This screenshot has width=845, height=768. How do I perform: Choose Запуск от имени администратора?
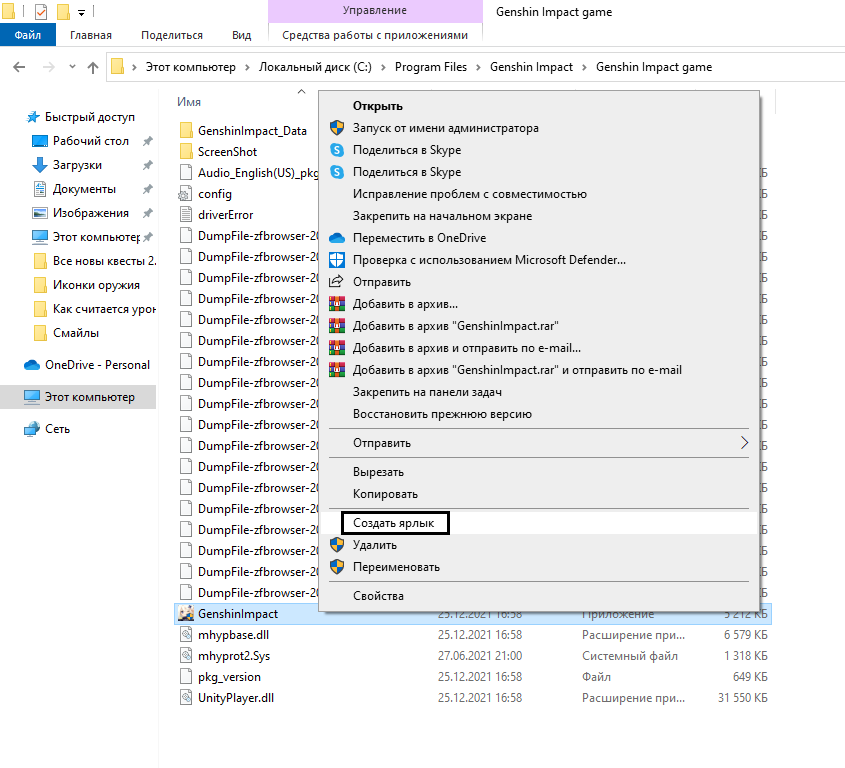445,128
